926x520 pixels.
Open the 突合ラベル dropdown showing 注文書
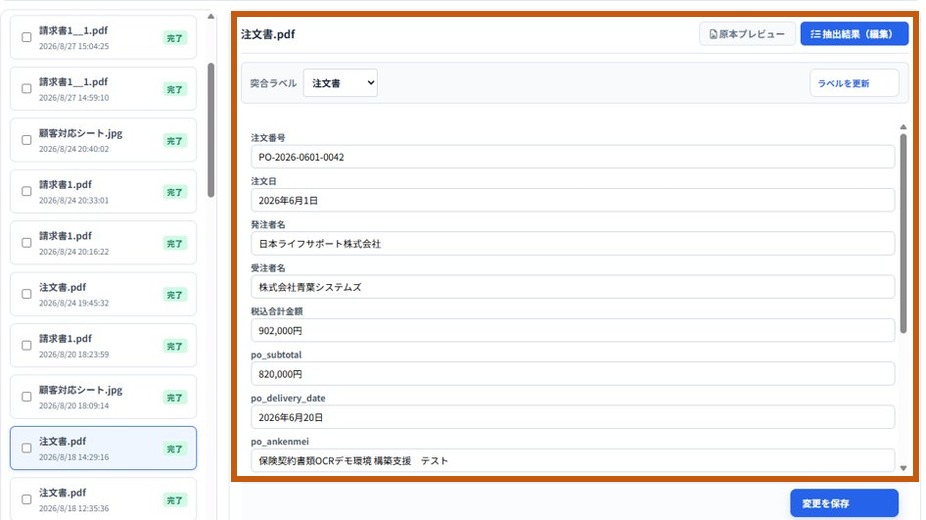(341, 83)
